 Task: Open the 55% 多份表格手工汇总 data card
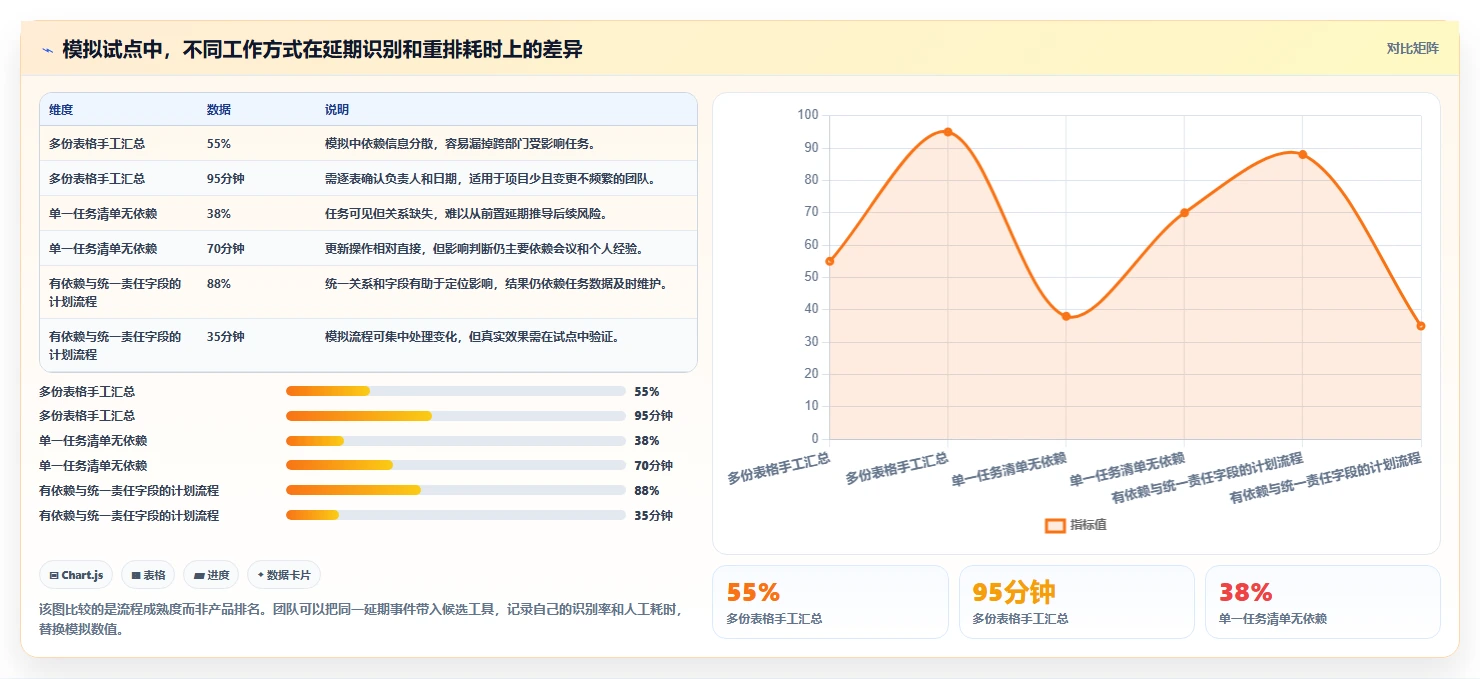[830, 602]
